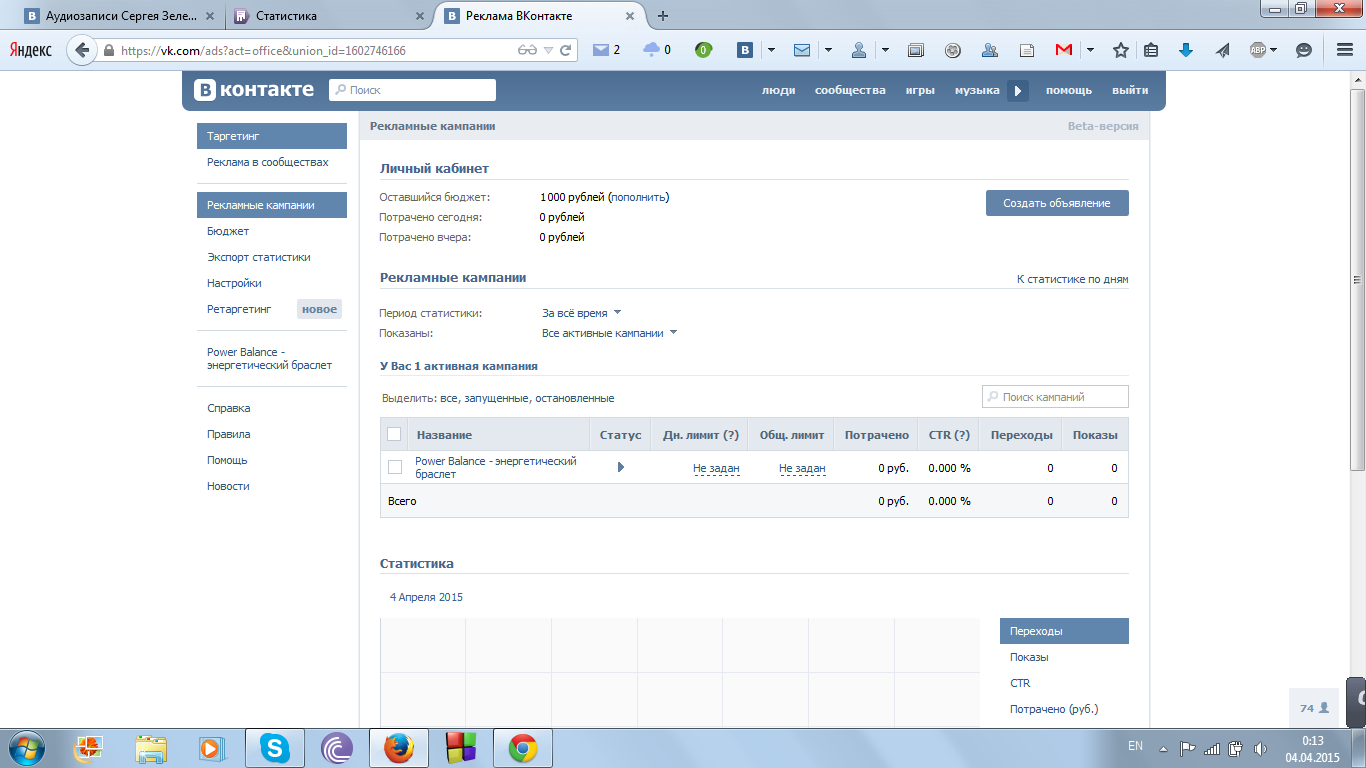Expand the 'Все активные кампании' dropdown
1366x768 pixels.
click(609, 333)
